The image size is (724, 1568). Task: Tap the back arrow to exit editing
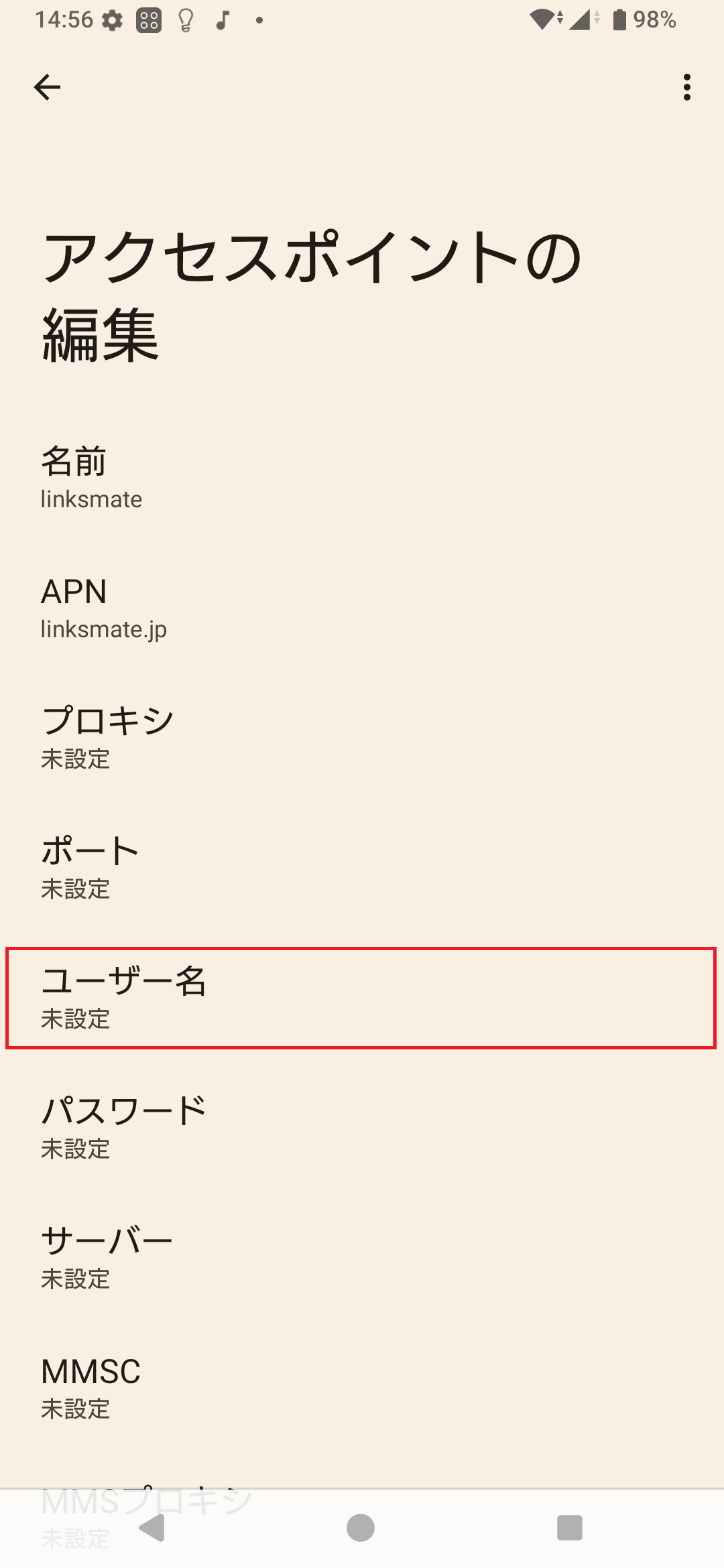(47, 87)
